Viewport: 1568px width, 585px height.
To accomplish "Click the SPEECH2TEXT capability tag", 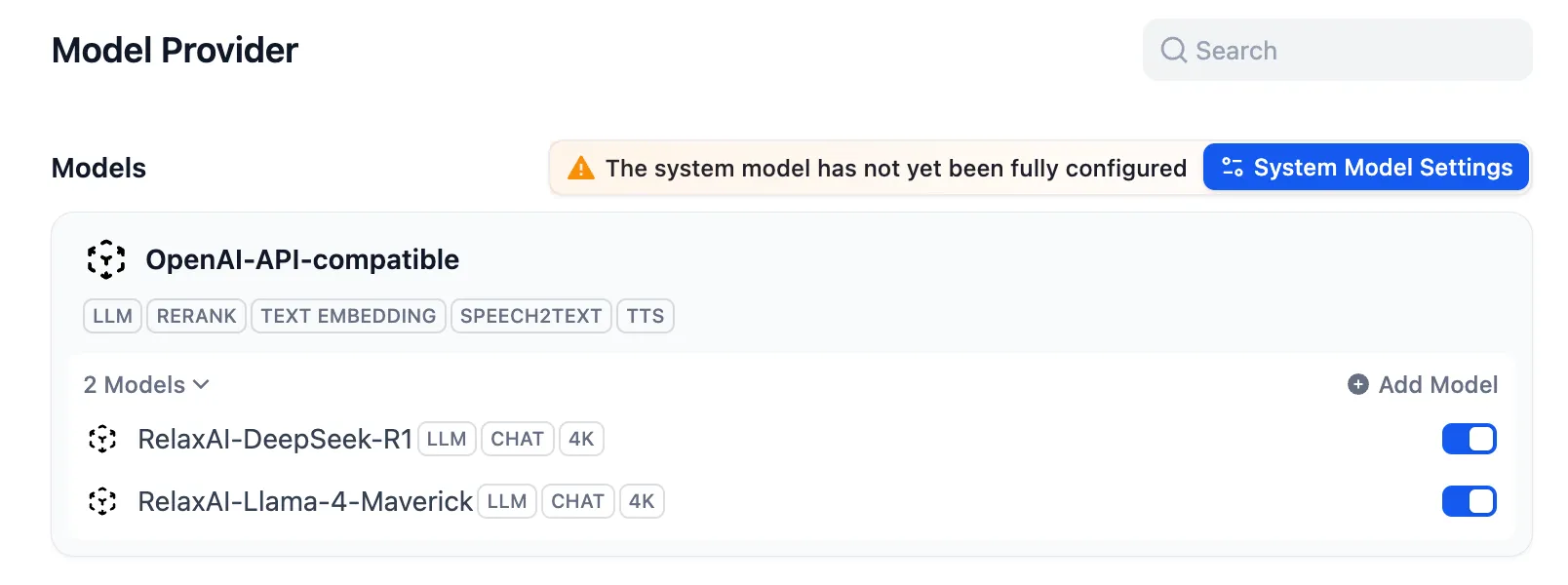I will click(x=530, y=316).
